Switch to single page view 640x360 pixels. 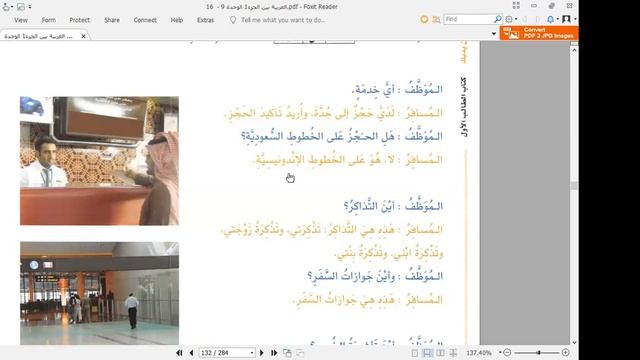point(415,353)
